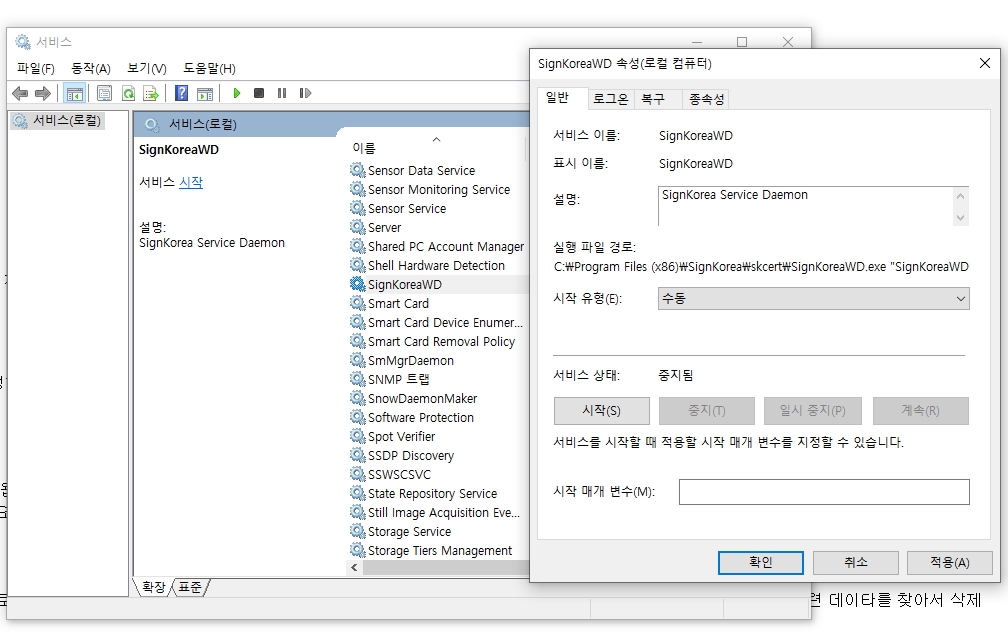Click description box scroll down arrow
Screen dimensions: 1008x641
click(x=960, y=218)
